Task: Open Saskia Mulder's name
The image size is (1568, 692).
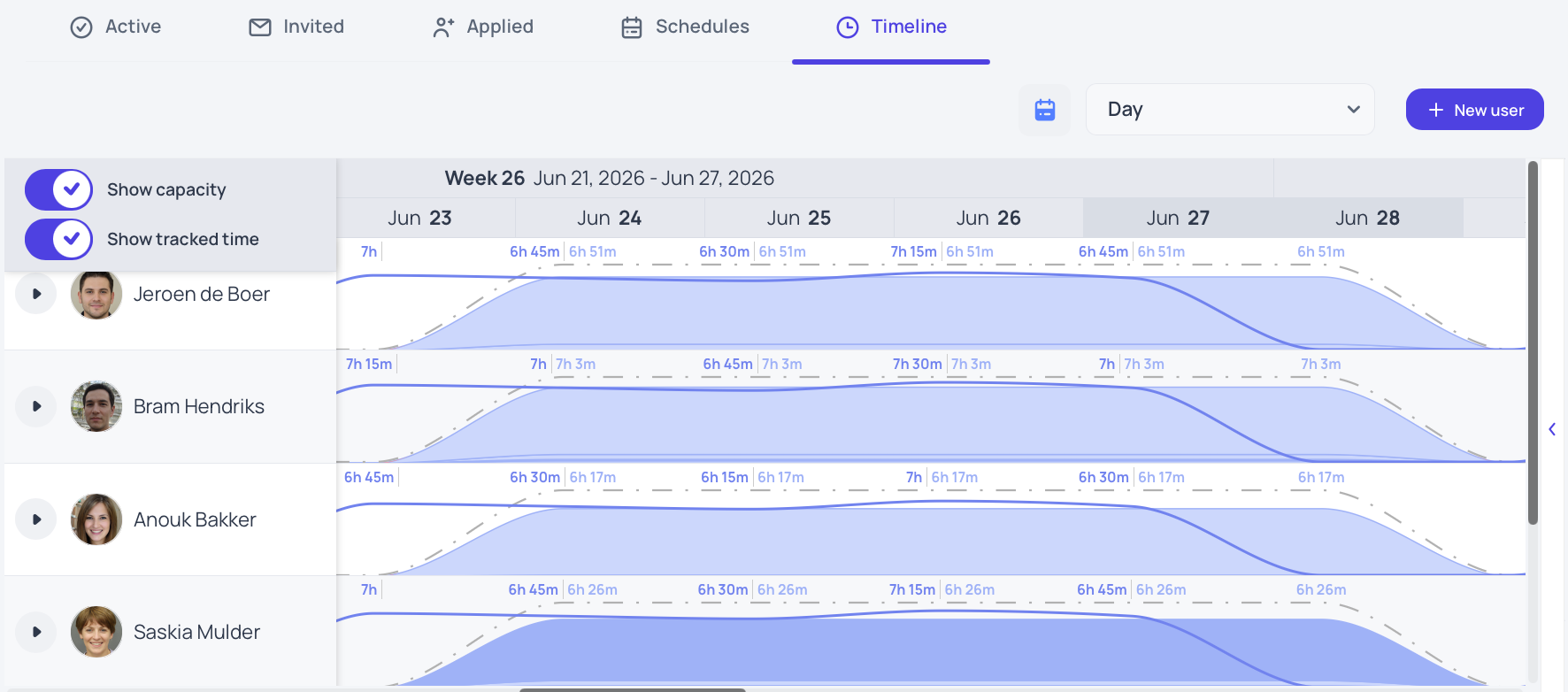Action: [196, 632]
